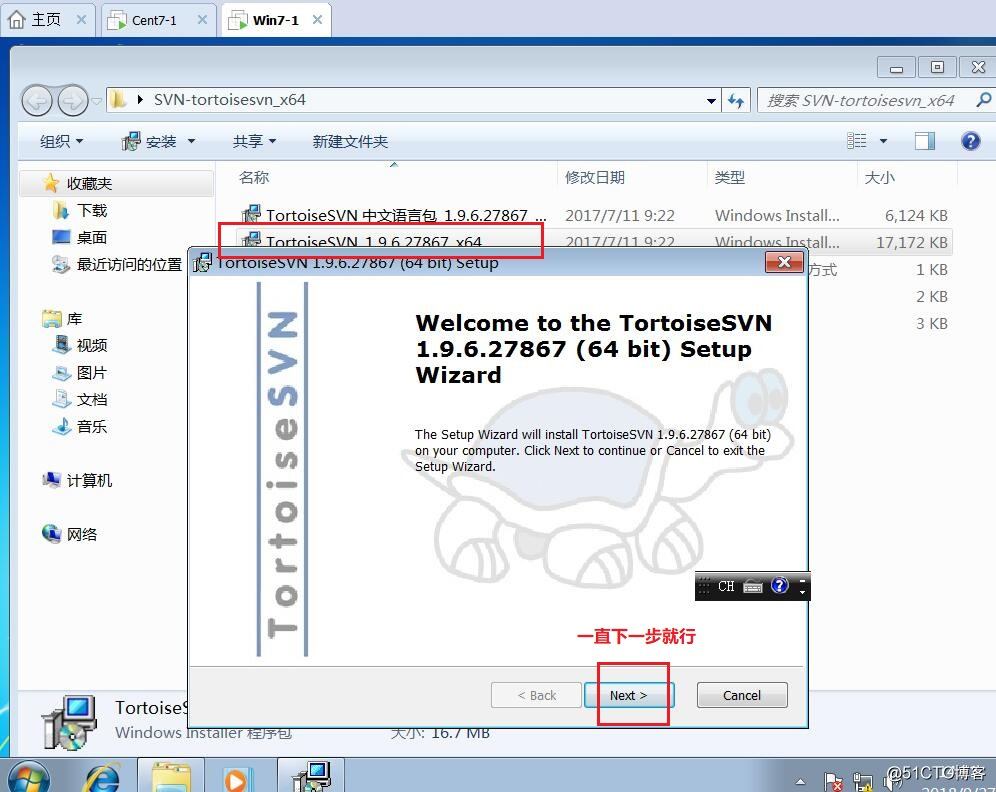Open 桌面 in favorites
Image resolution: width=996 pixels, height=792 pixels.
(x=79, y=238)
